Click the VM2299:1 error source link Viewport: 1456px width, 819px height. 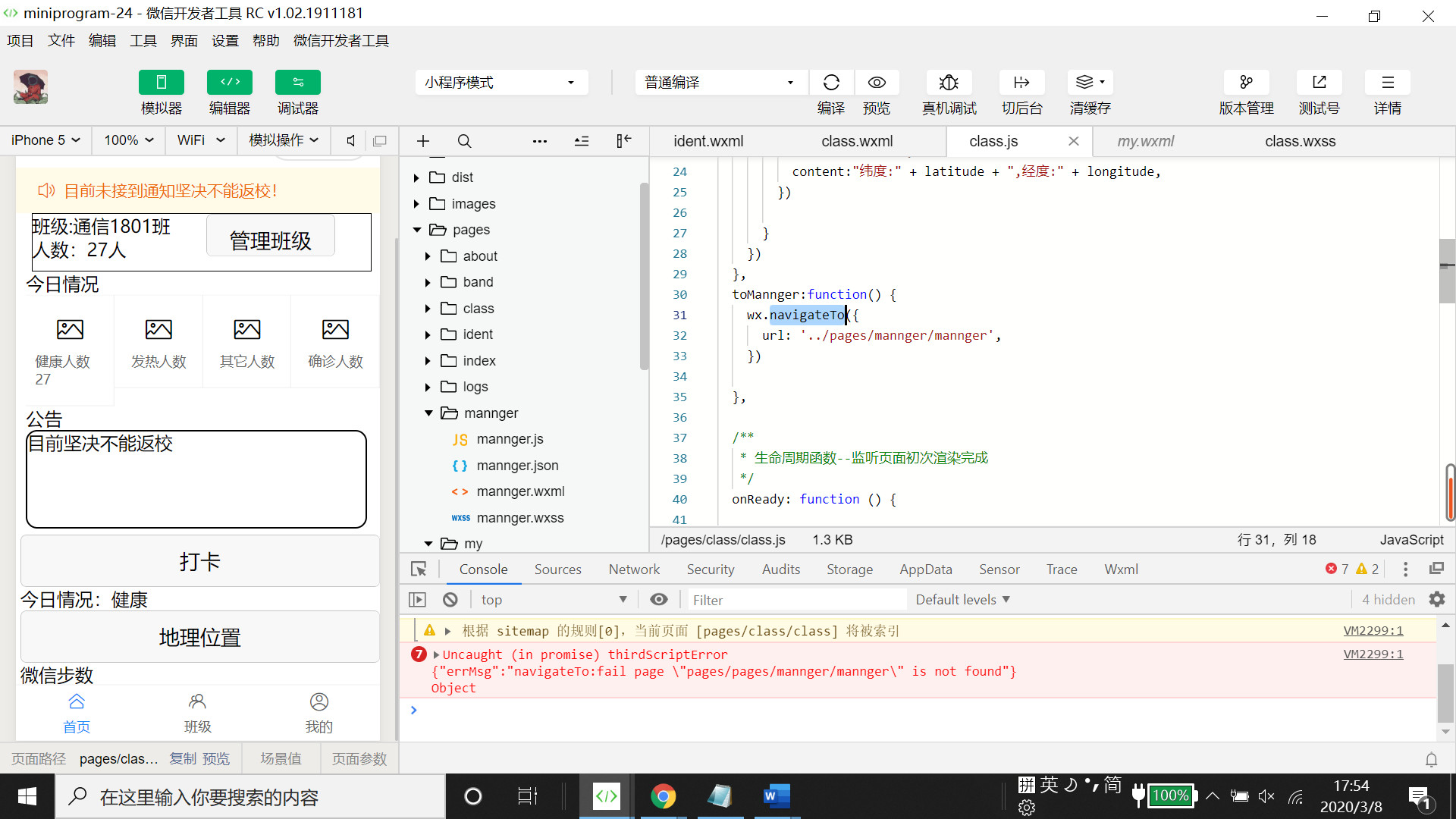tap(1373, 654)
